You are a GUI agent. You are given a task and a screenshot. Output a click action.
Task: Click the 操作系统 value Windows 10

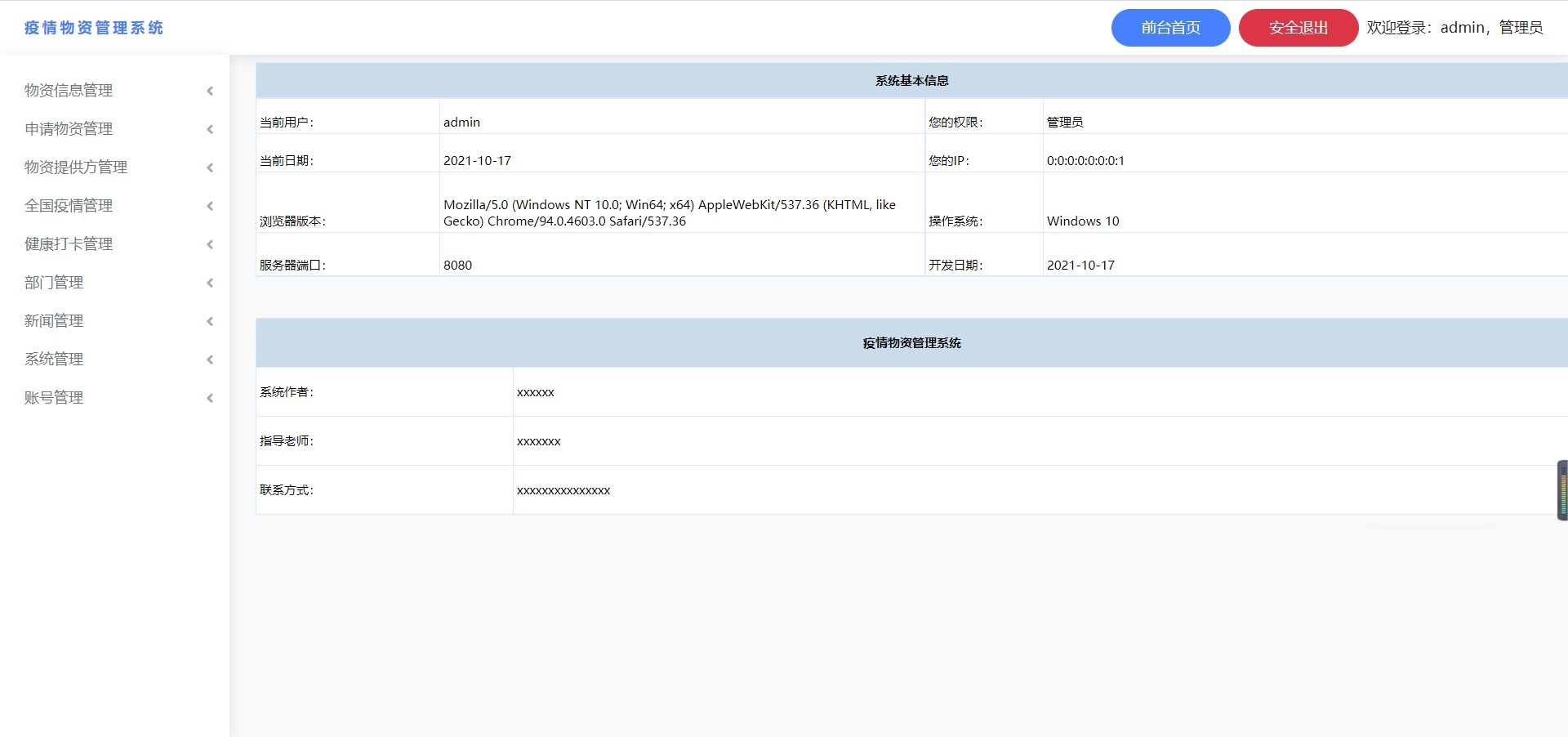(1083, 221)
